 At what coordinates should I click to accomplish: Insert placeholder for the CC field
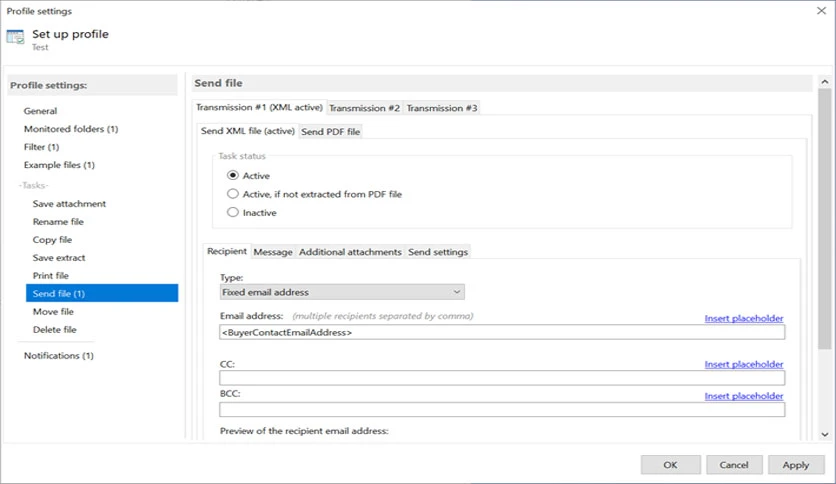coord(744,364)
